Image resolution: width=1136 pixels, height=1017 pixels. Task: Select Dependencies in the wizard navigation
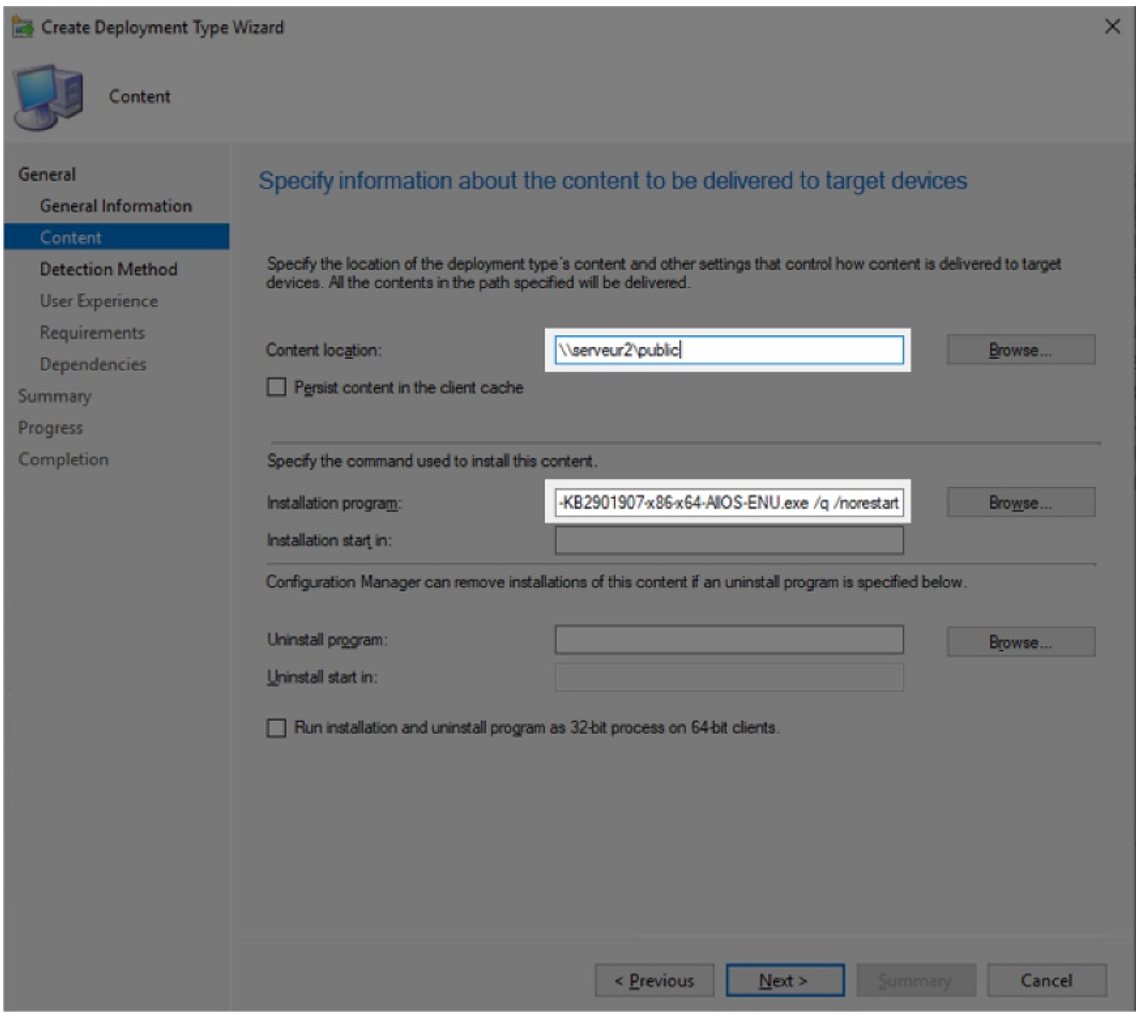coord(93,364)
